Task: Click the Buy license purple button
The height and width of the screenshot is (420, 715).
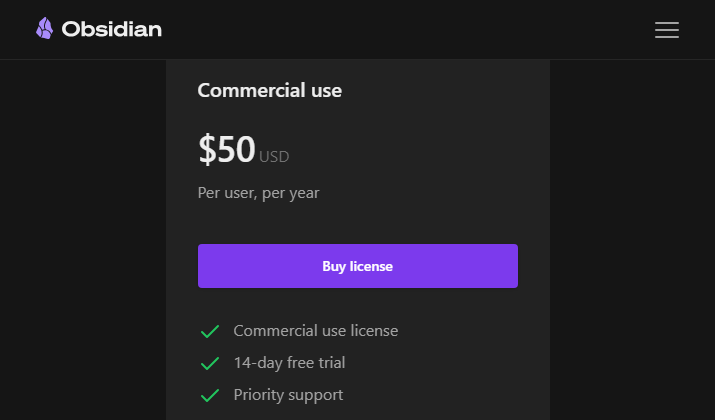Action: [x=358, y=266]
